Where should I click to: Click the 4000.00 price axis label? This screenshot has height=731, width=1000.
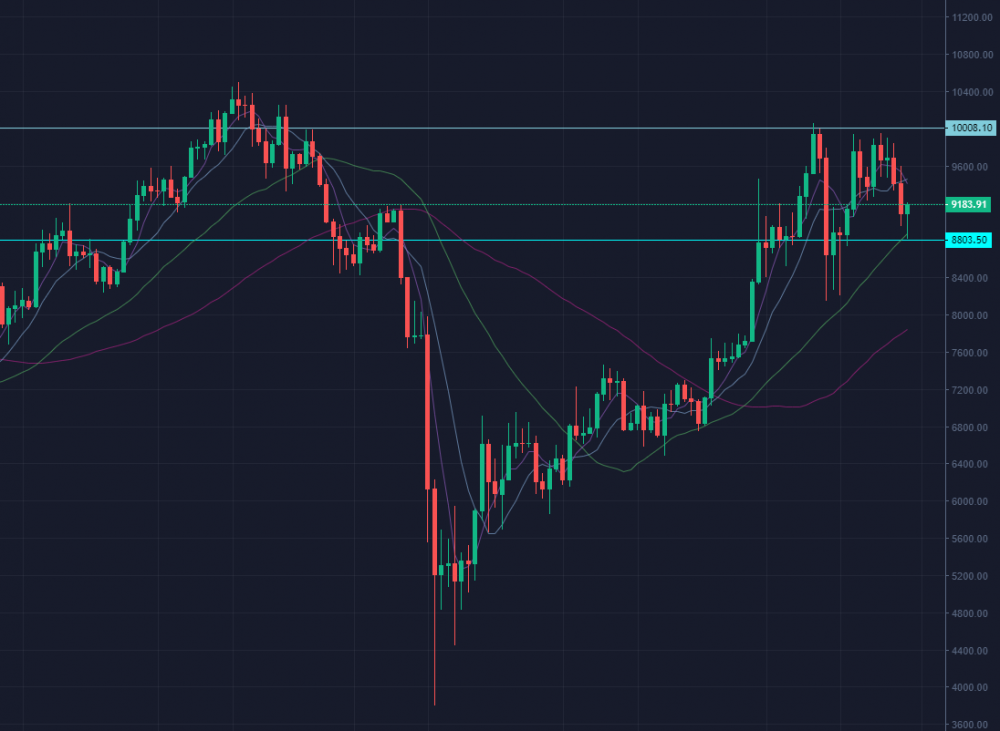tap(971, 688)
